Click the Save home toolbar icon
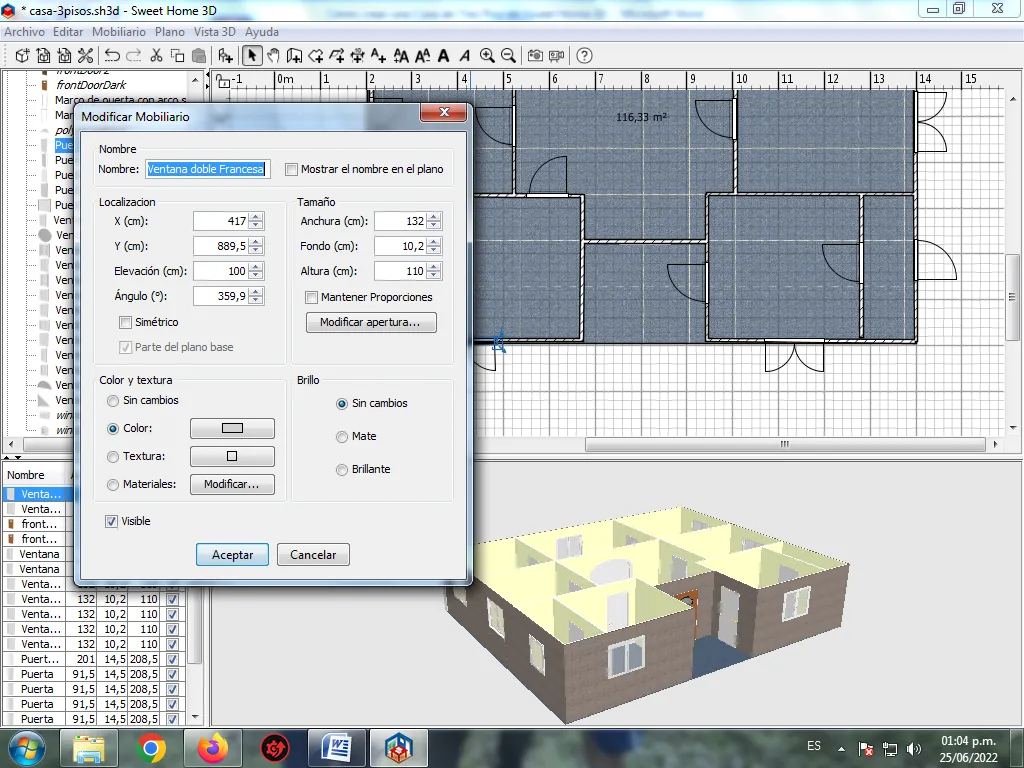 pos(64,56)
